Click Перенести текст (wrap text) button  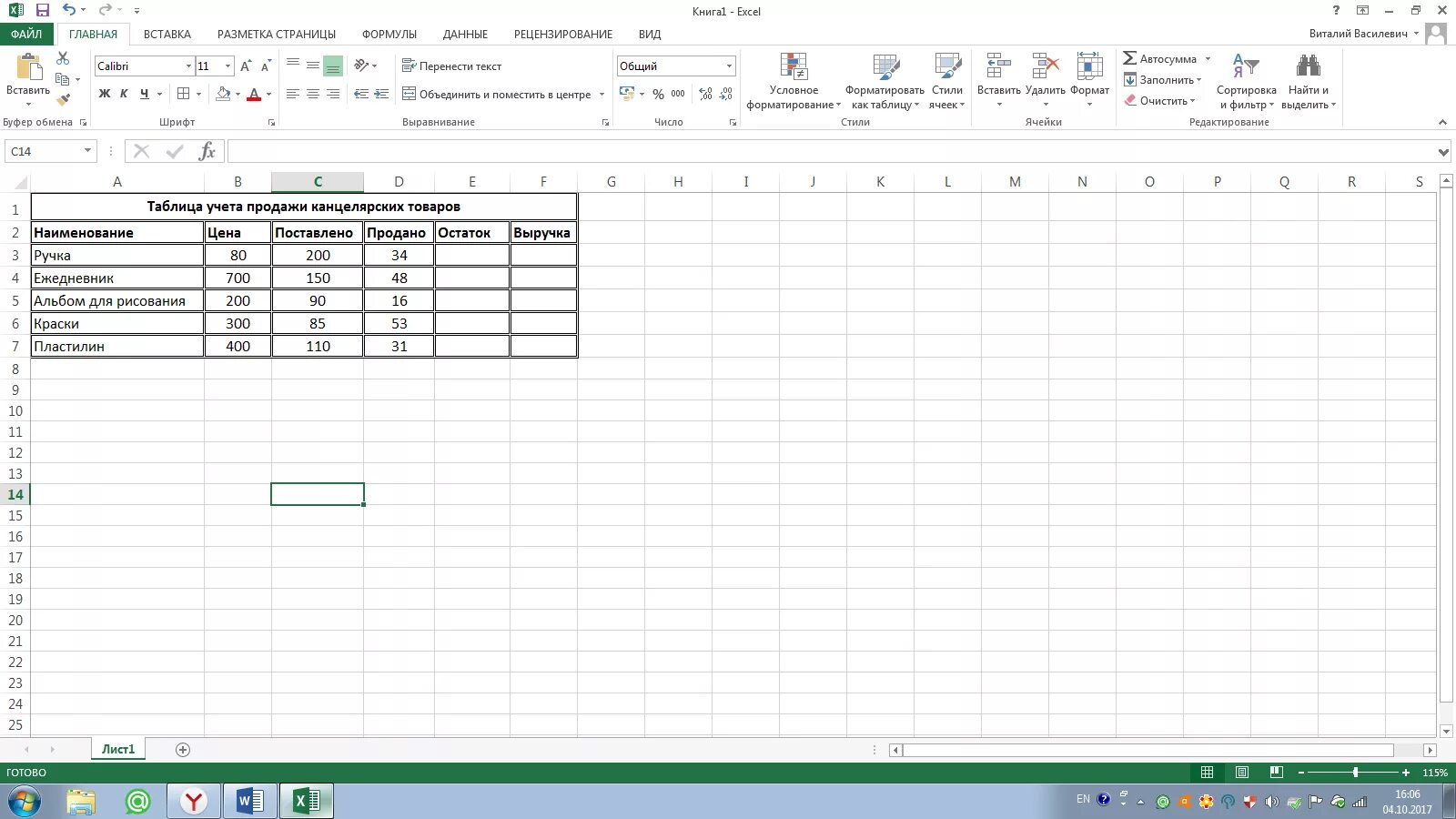(451, 66)
